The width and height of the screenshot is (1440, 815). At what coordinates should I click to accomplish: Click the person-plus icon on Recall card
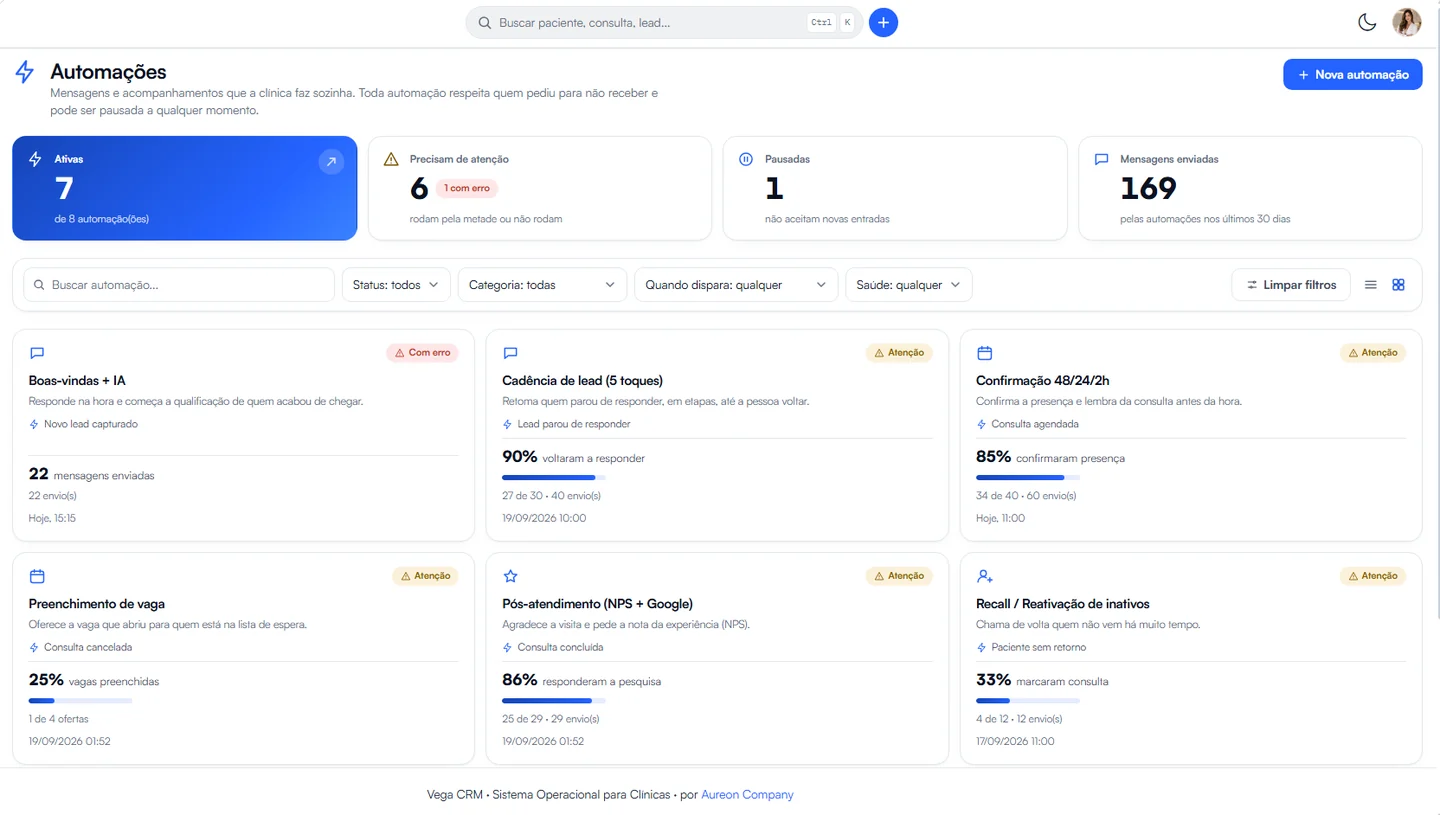coord(984,576)
